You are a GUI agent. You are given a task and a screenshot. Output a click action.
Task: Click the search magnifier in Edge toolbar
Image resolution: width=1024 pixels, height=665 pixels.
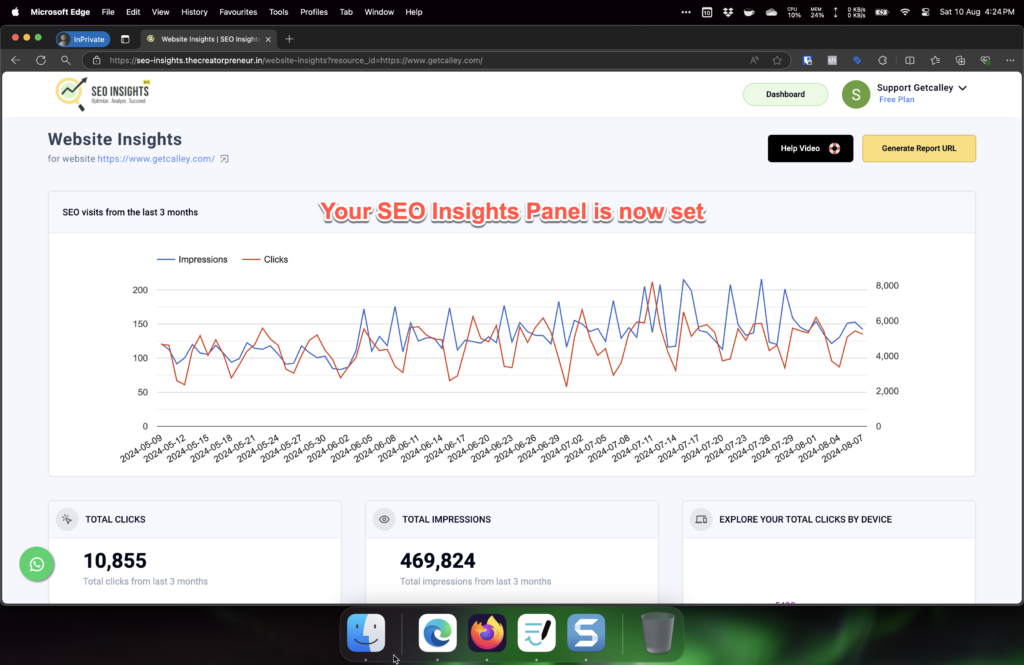coord(65,60)
